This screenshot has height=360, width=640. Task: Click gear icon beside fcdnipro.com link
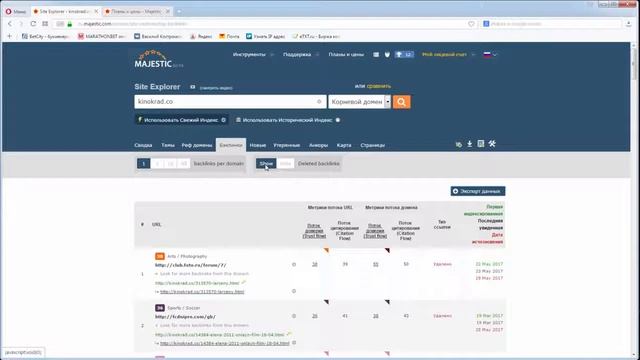(x=294, y=316)
